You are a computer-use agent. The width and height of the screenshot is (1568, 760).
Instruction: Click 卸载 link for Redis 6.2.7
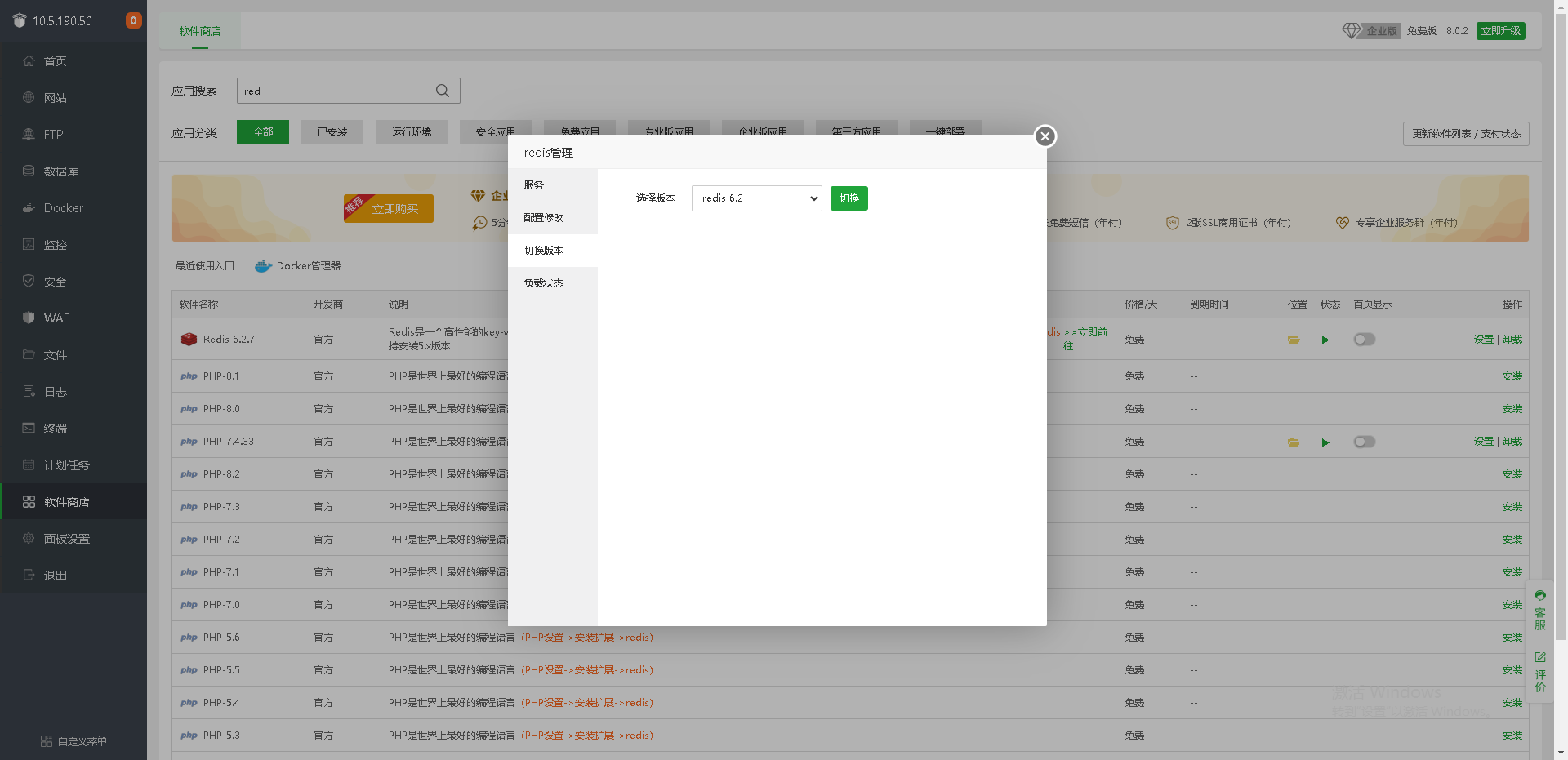pyautogui.click(x=1512, y=340)
